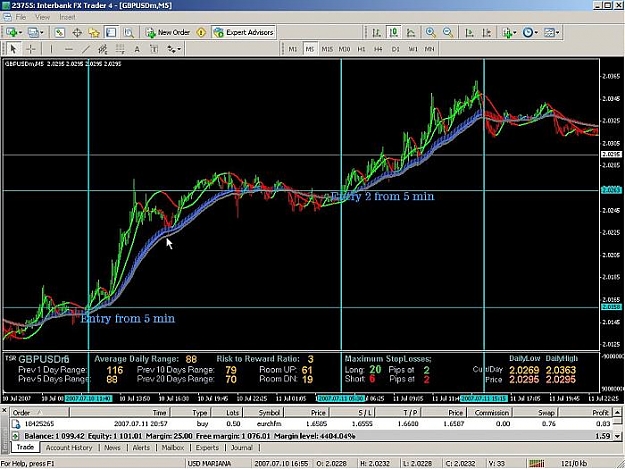Select the MN timeframe
Screen dimensions: 625x469
(429, 49)
